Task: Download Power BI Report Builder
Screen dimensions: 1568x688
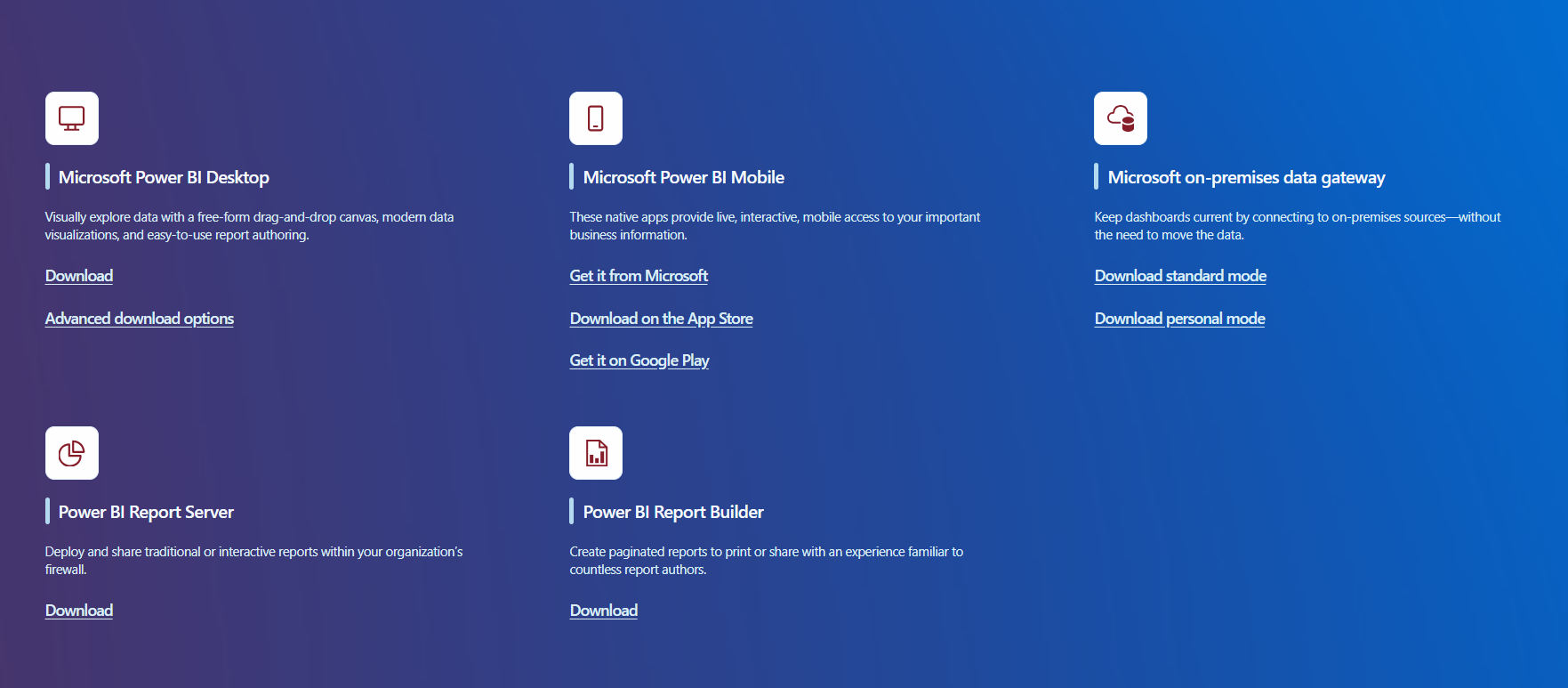Action: coord(604,611)
